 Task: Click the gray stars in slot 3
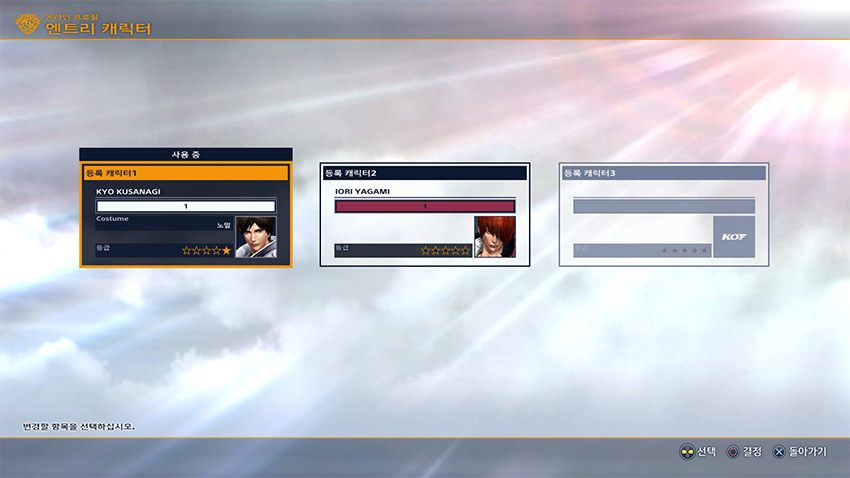pyautogui.click(x=685, y=250)
